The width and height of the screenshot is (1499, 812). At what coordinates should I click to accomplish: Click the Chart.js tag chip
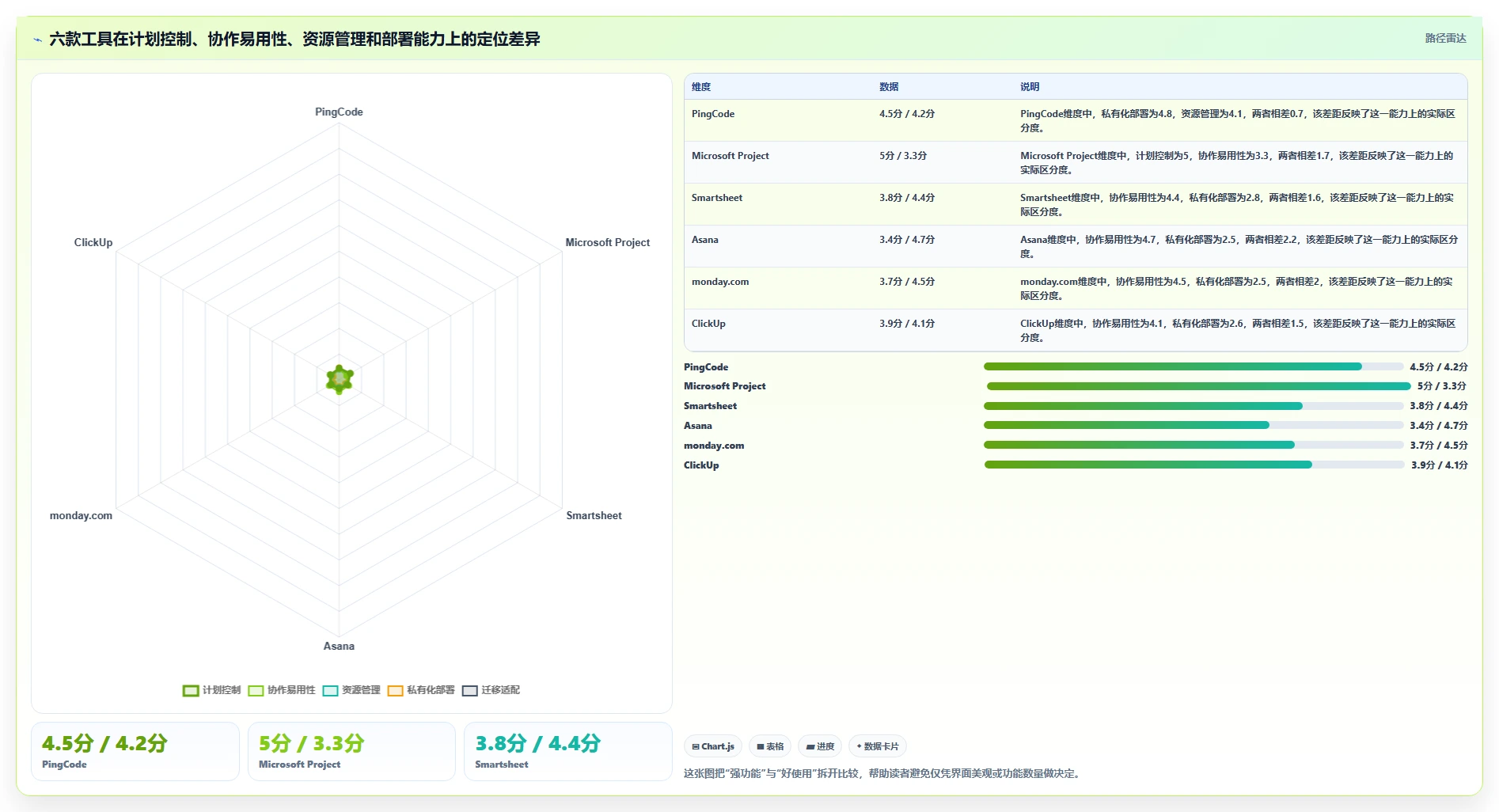pos(713,746)
